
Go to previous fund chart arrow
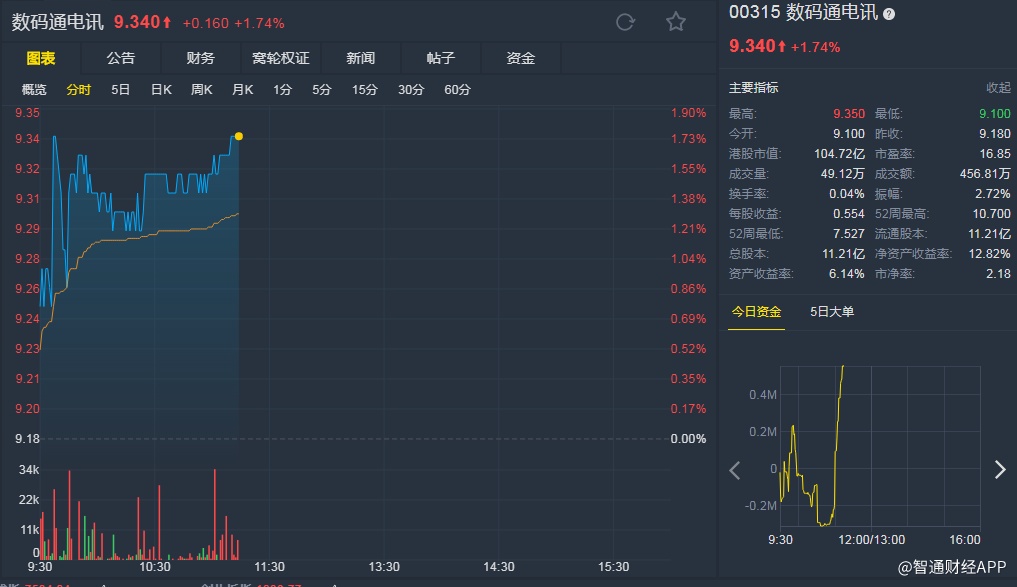pyautogui.click(x=735, y=470)
